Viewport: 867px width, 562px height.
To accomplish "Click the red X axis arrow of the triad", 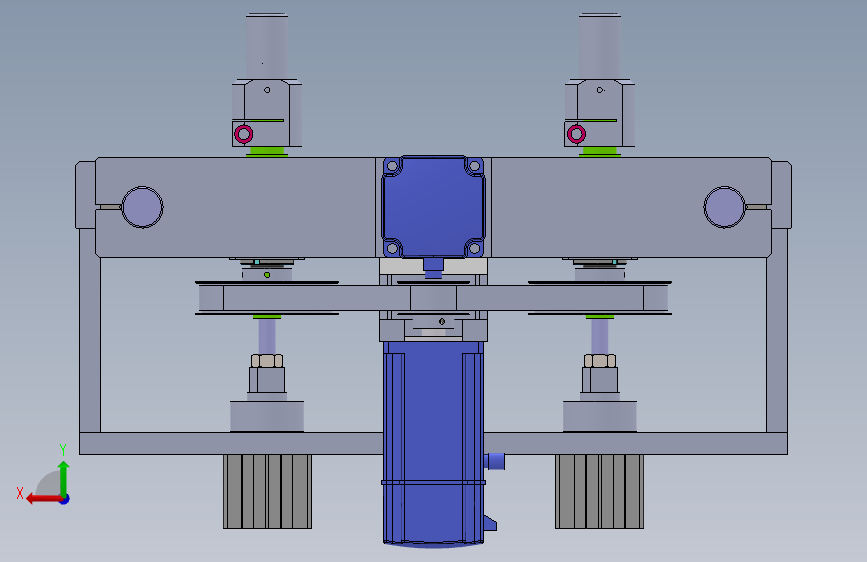I will point(43,499).
